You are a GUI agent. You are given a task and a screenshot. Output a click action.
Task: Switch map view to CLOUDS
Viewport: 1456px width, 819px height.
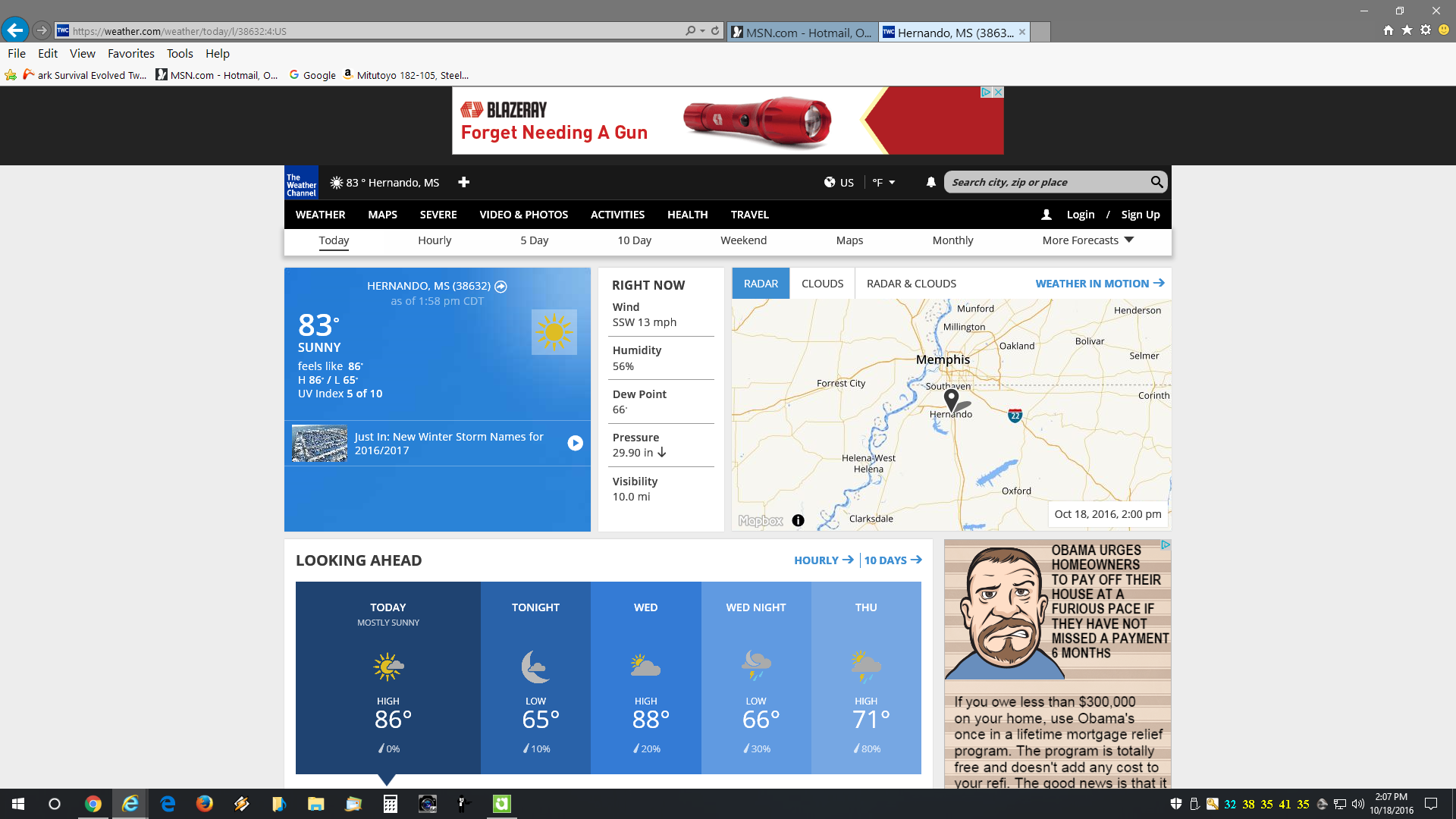click(x=822, y=284)
